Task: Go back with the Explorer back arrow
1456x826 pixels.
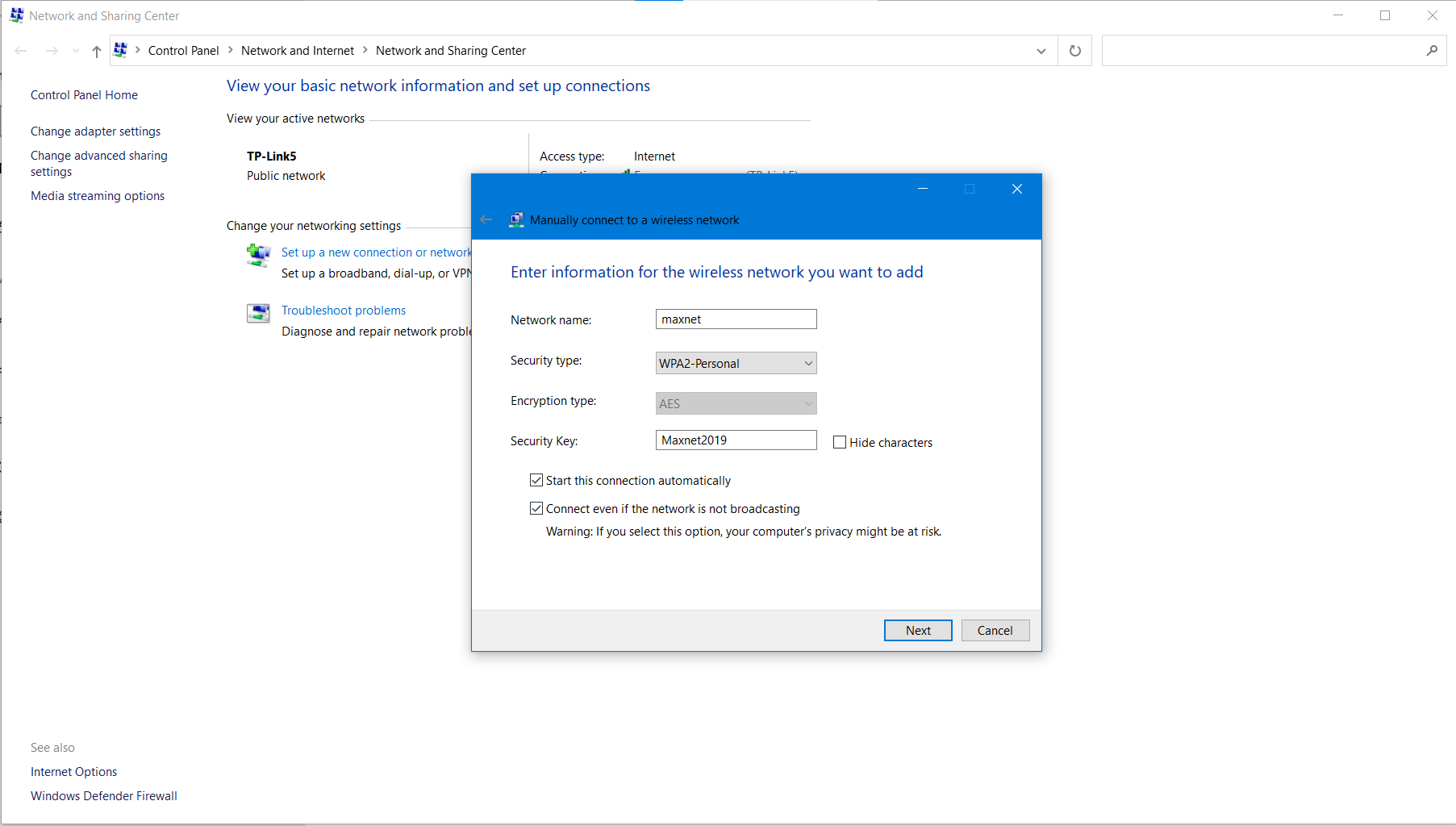Action: coord(21,51)
